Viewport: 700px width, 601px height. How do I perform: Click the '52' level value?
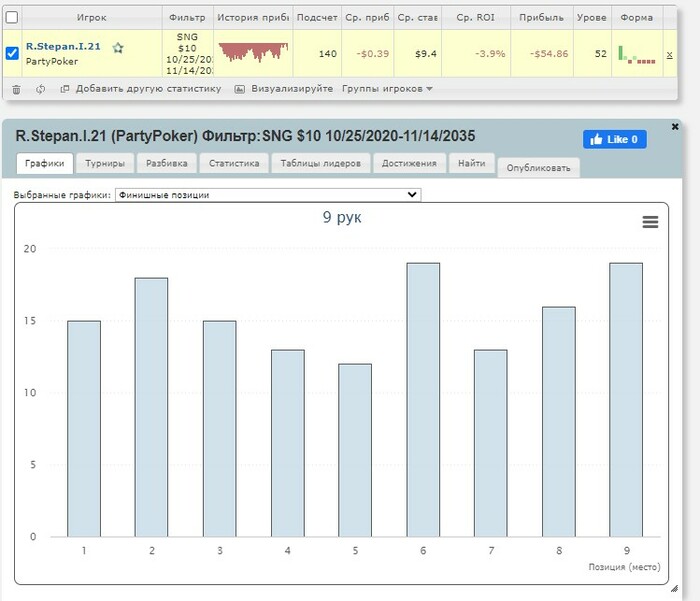pos(601,54)
